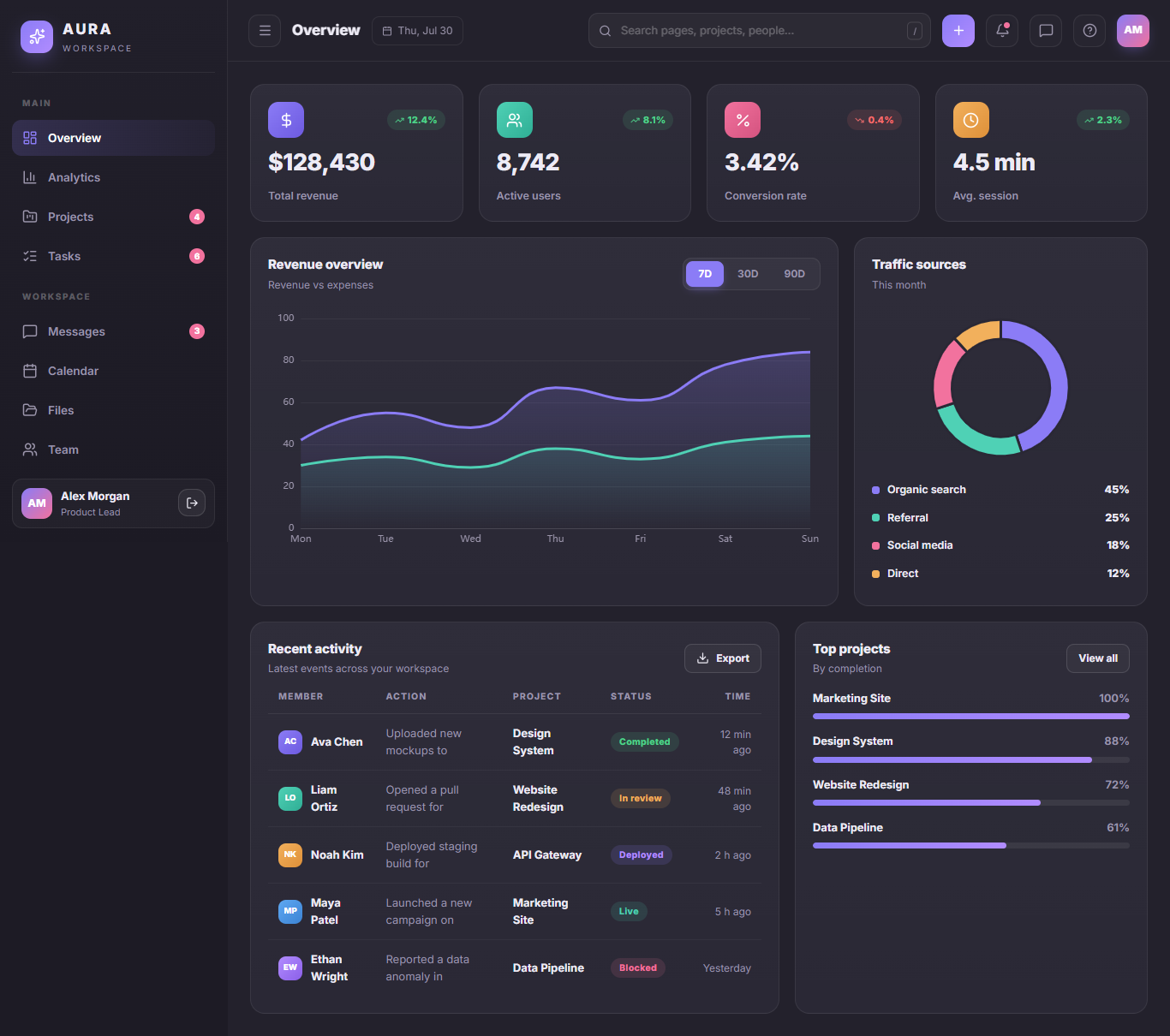The image size is (1170, 1036).
Task: Switch revenue chart to 30D range
Action: tap(748, 274)
